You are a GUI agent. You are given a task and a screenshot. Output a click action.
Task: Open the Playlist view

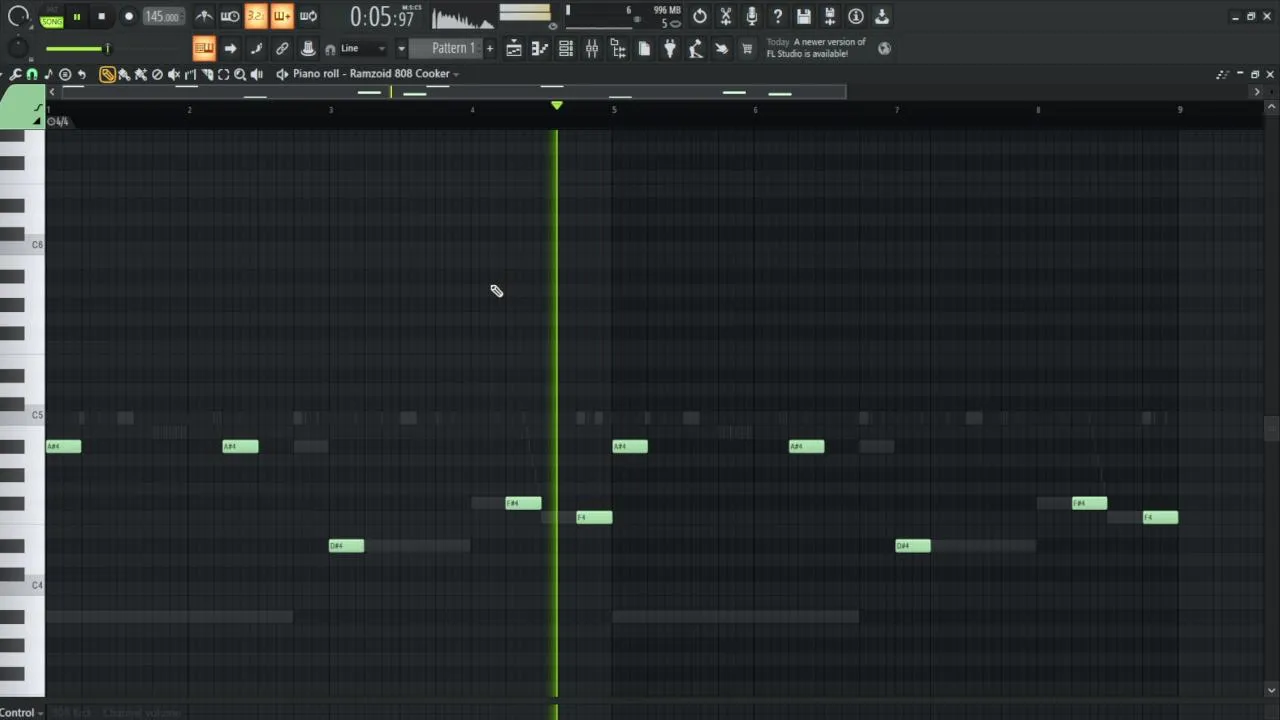click(514, 48)
